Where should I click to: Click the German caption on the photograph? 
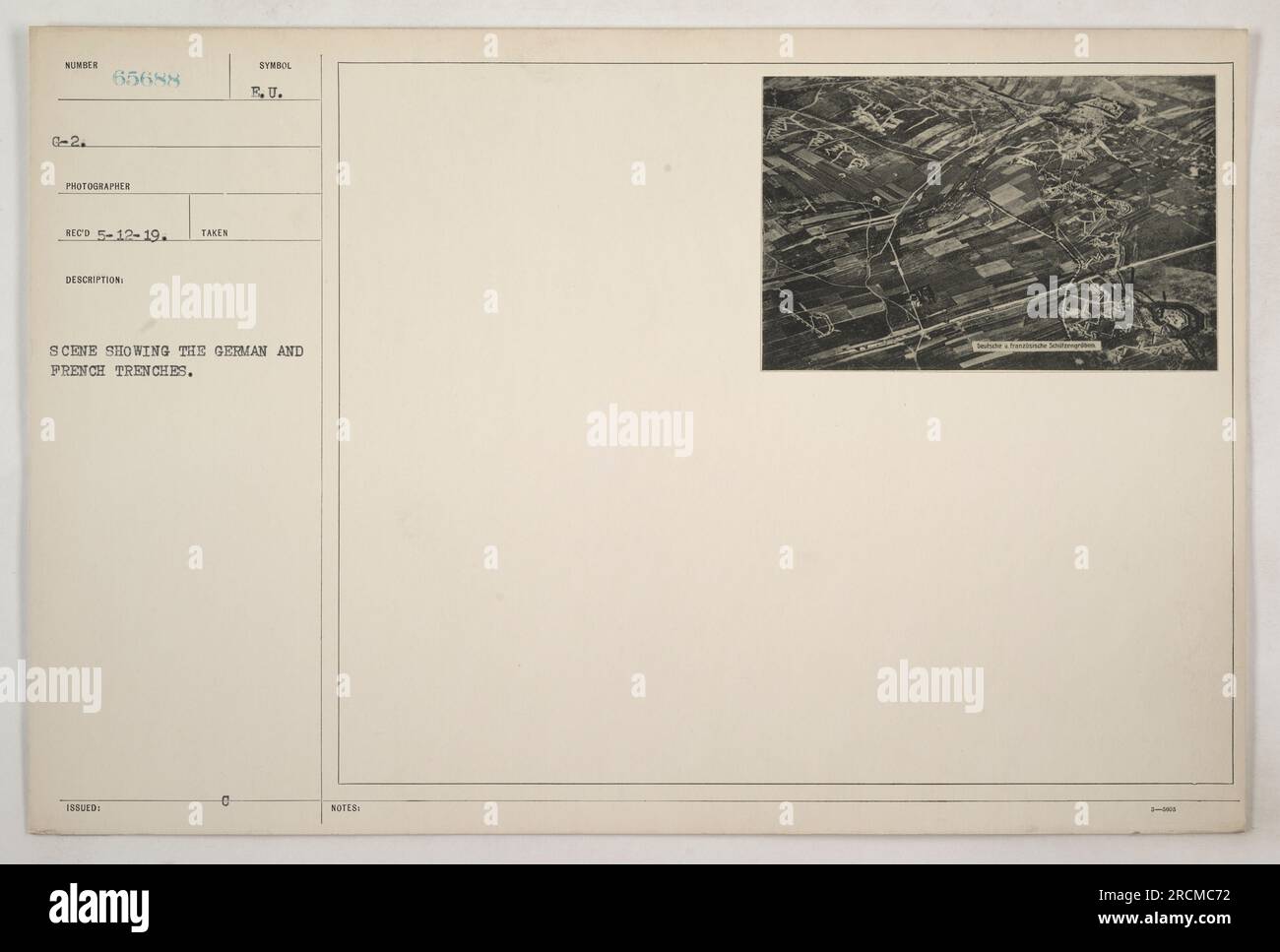point(1040,347)
